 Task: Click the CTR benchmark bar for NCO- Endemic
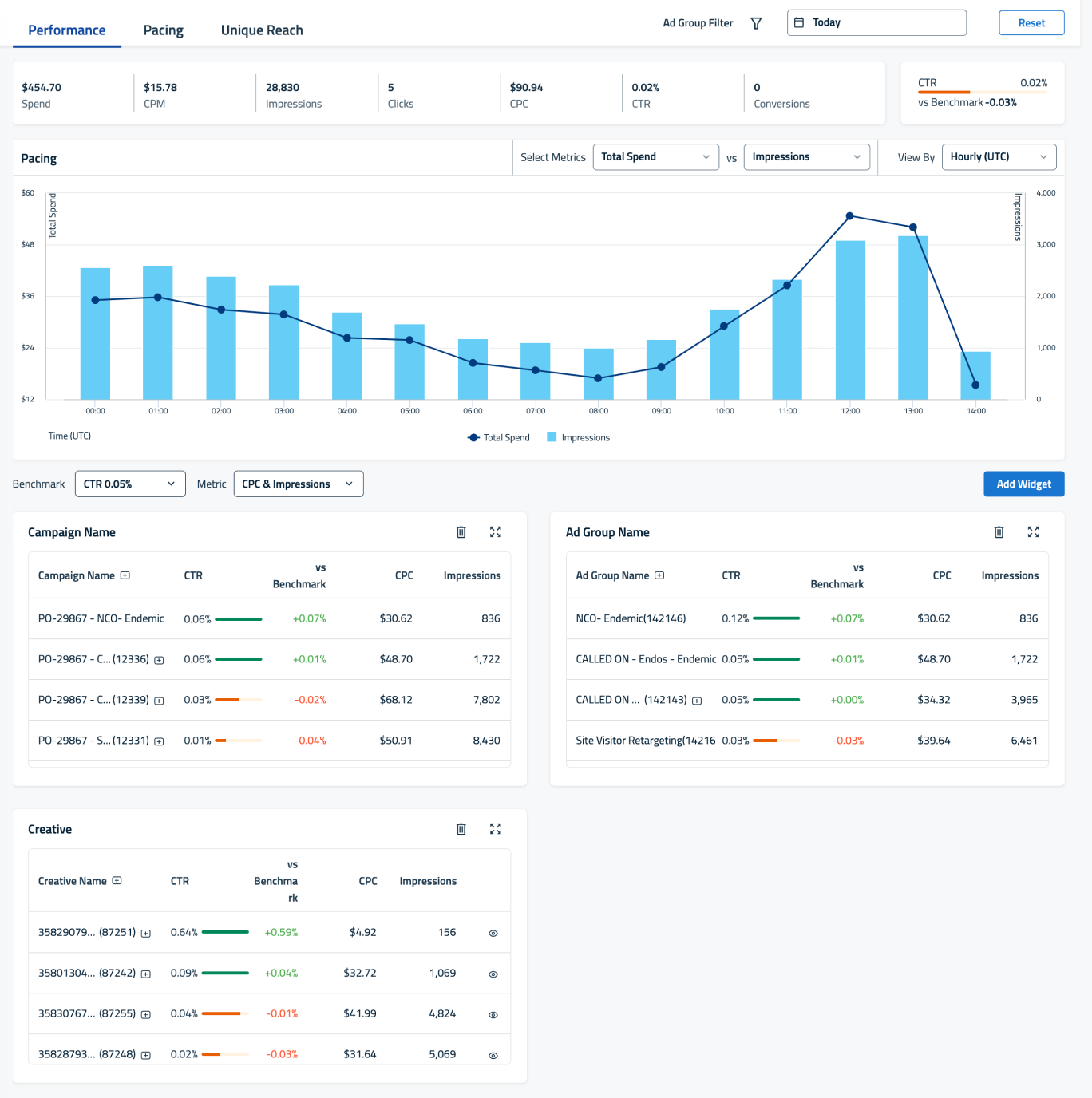pos(778,618)
